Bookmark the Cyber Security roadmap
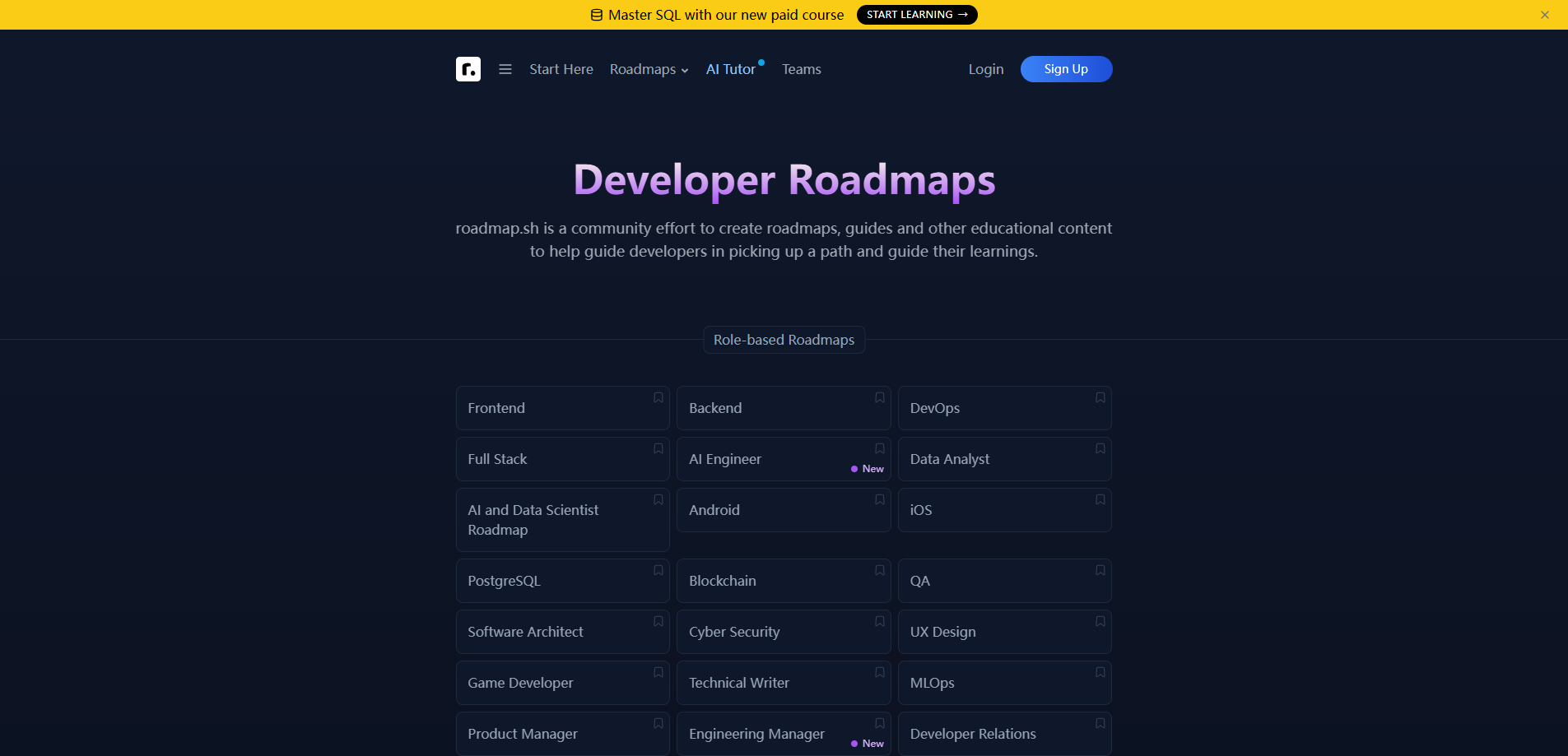Image resolution: width=1568 pixels, height=756 pixels. coord(879,621)
